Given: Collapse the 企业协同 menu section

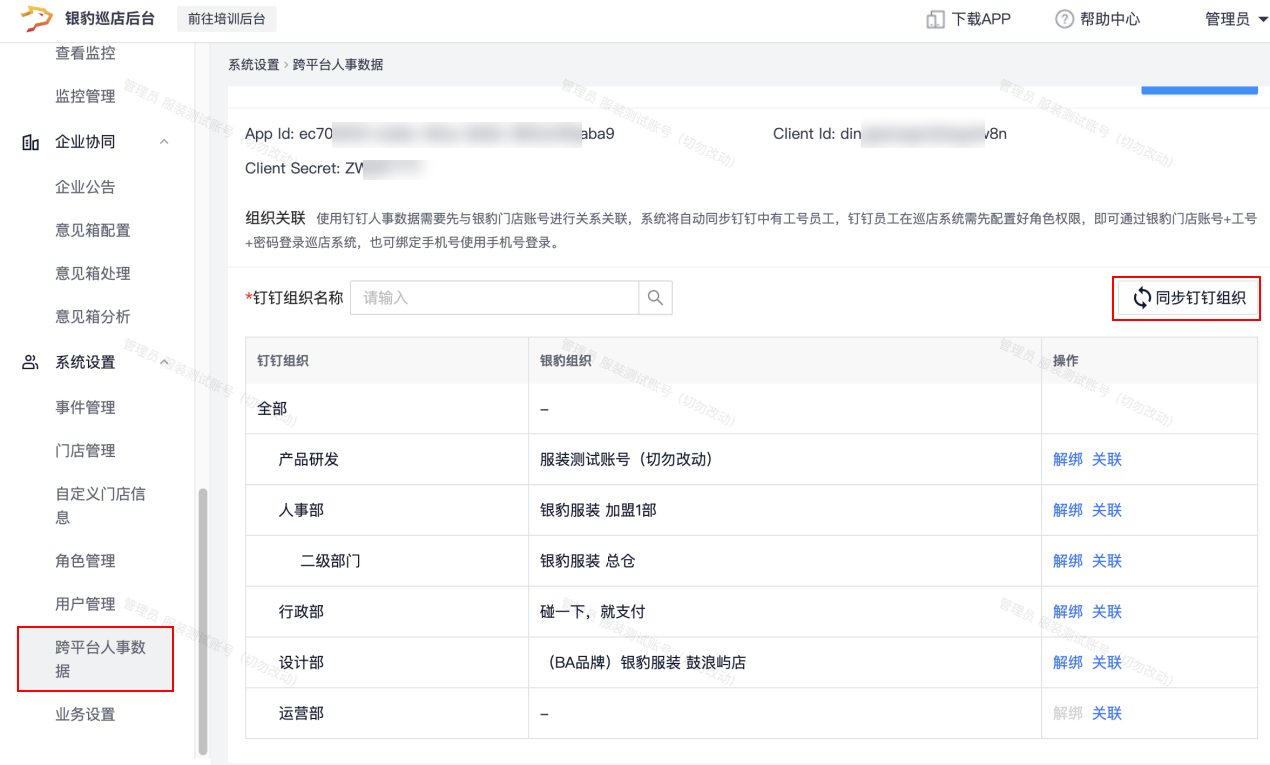Looking at the screenshot, I should 165,142.
